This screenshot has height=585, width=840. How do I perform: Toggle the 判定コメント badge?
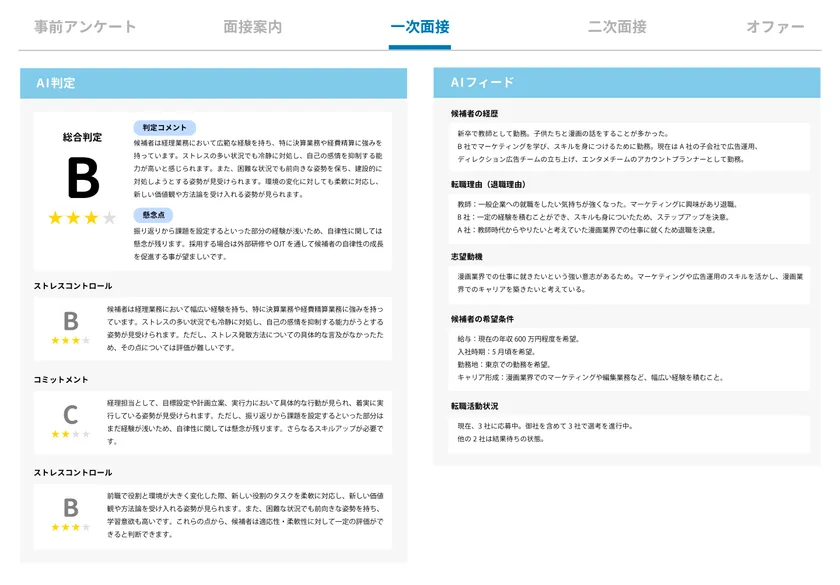point(163,127)
